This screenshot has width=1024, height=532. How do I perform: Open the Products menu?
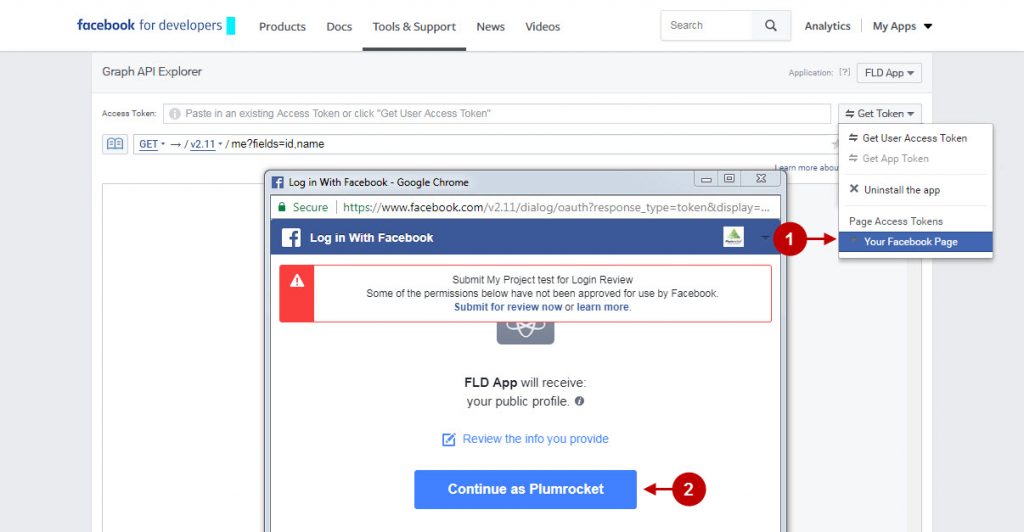tap(282, 27)
